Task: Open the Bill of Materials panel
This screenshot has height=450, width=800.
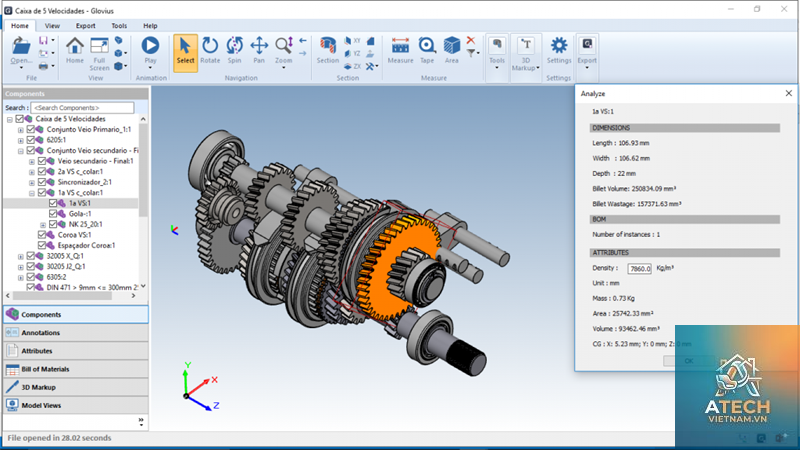Action: pyautogui.click(x=76, y=369)
